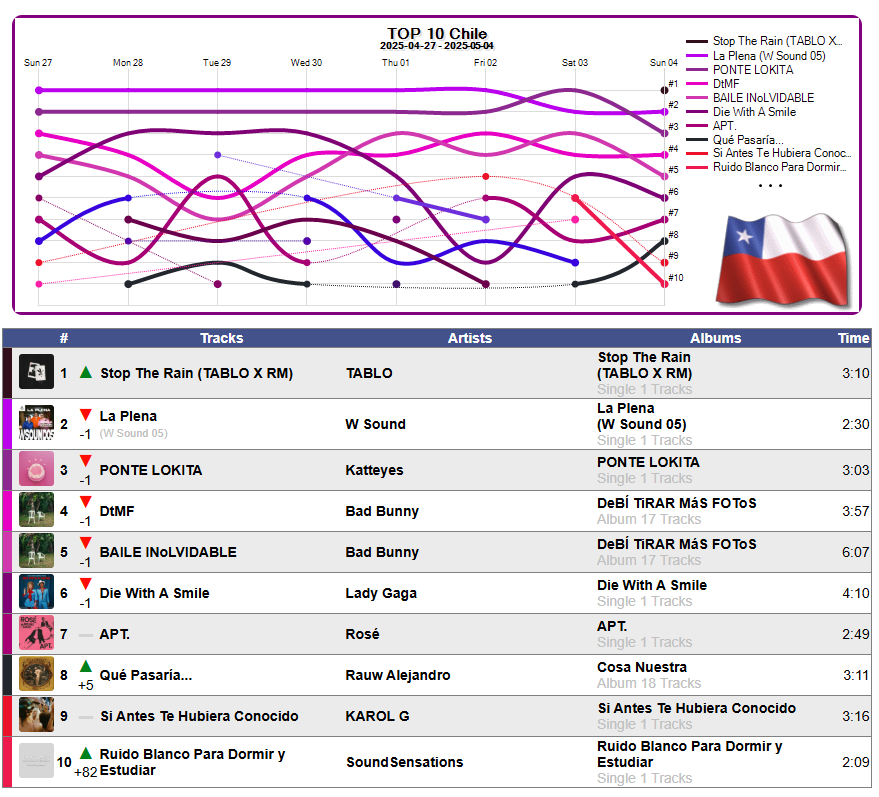
Task: Open track title PONTE LOKITA
Action: [151, 470]
